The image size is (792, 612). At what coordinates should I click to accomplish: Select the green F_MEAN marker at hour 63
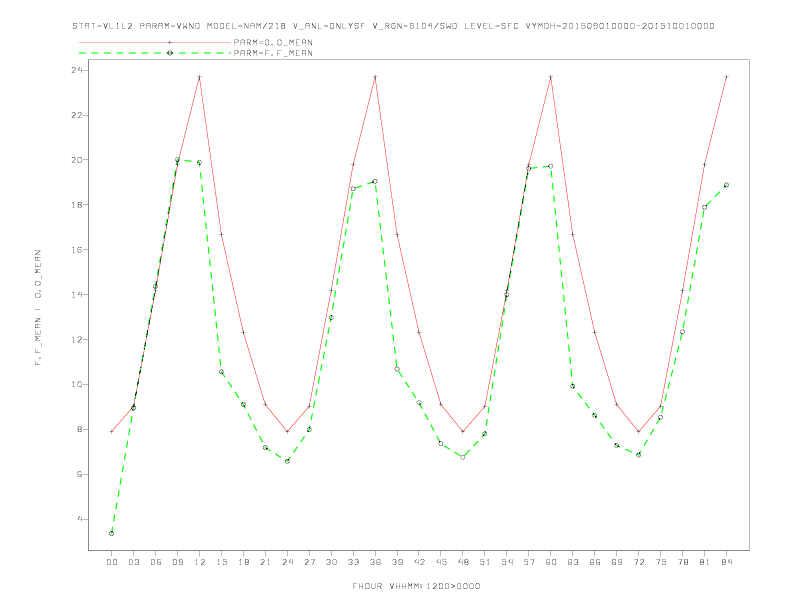tap(573, 386)
